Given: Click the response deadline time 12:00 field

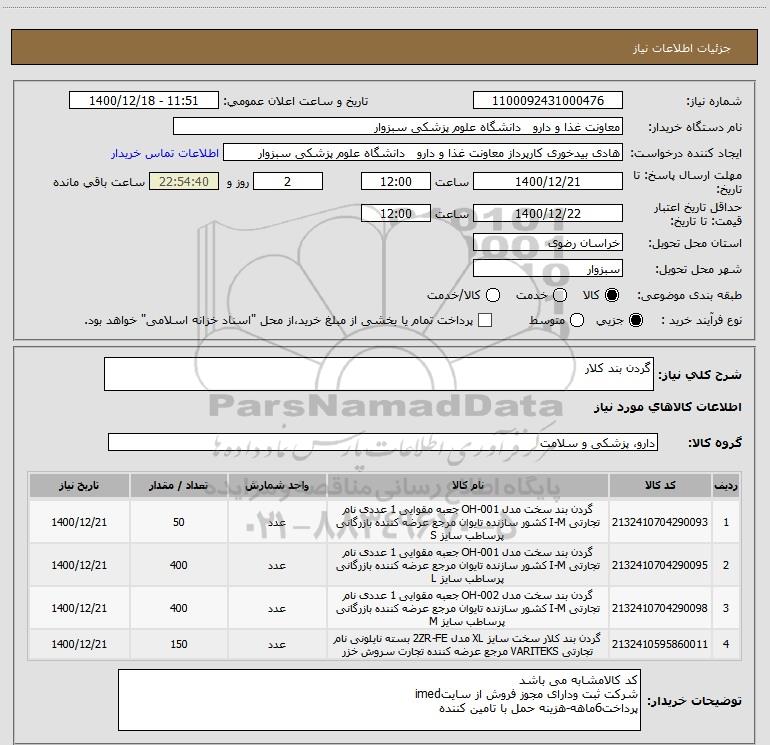Looking at the screenshot, I should (x=396, y=182).
